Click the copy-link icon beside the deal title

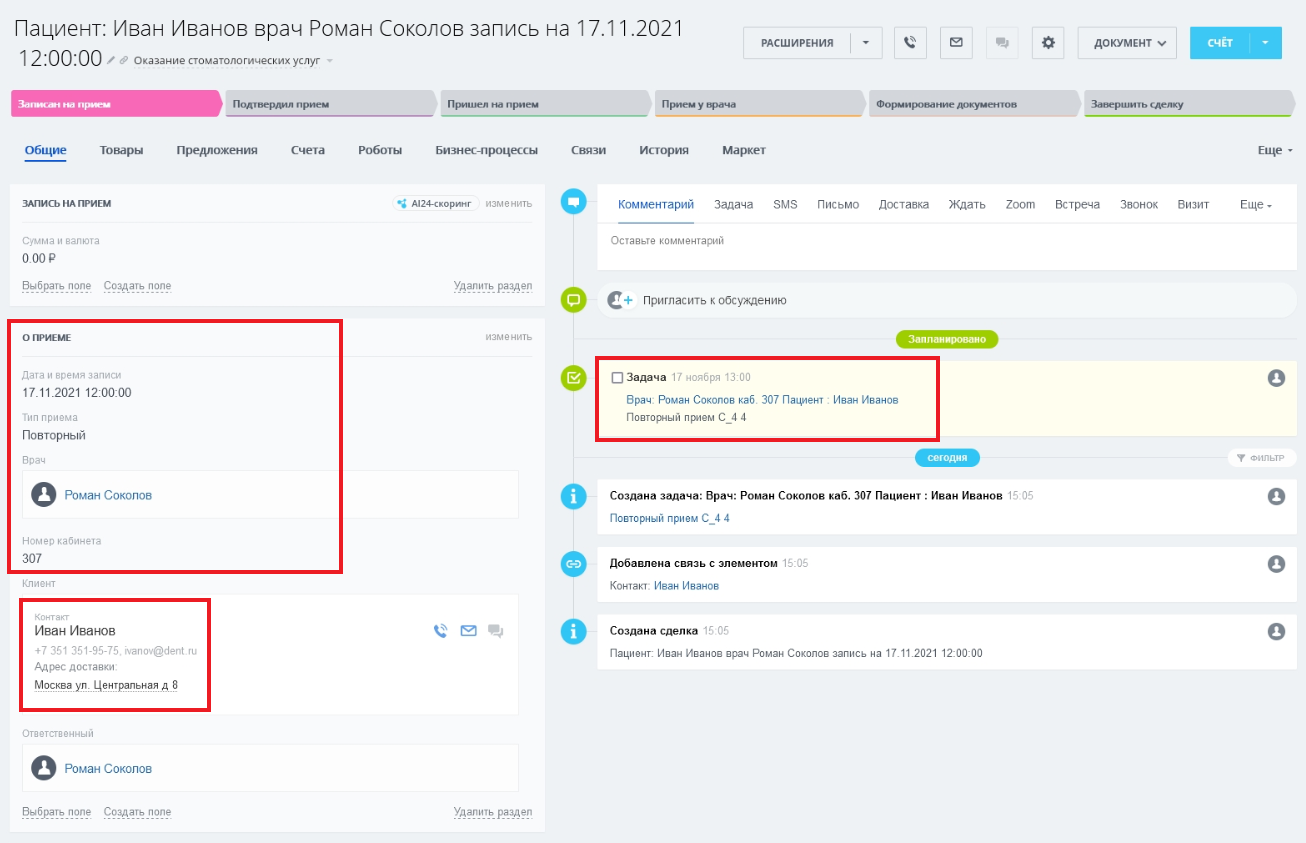click(x=125, y=60)
